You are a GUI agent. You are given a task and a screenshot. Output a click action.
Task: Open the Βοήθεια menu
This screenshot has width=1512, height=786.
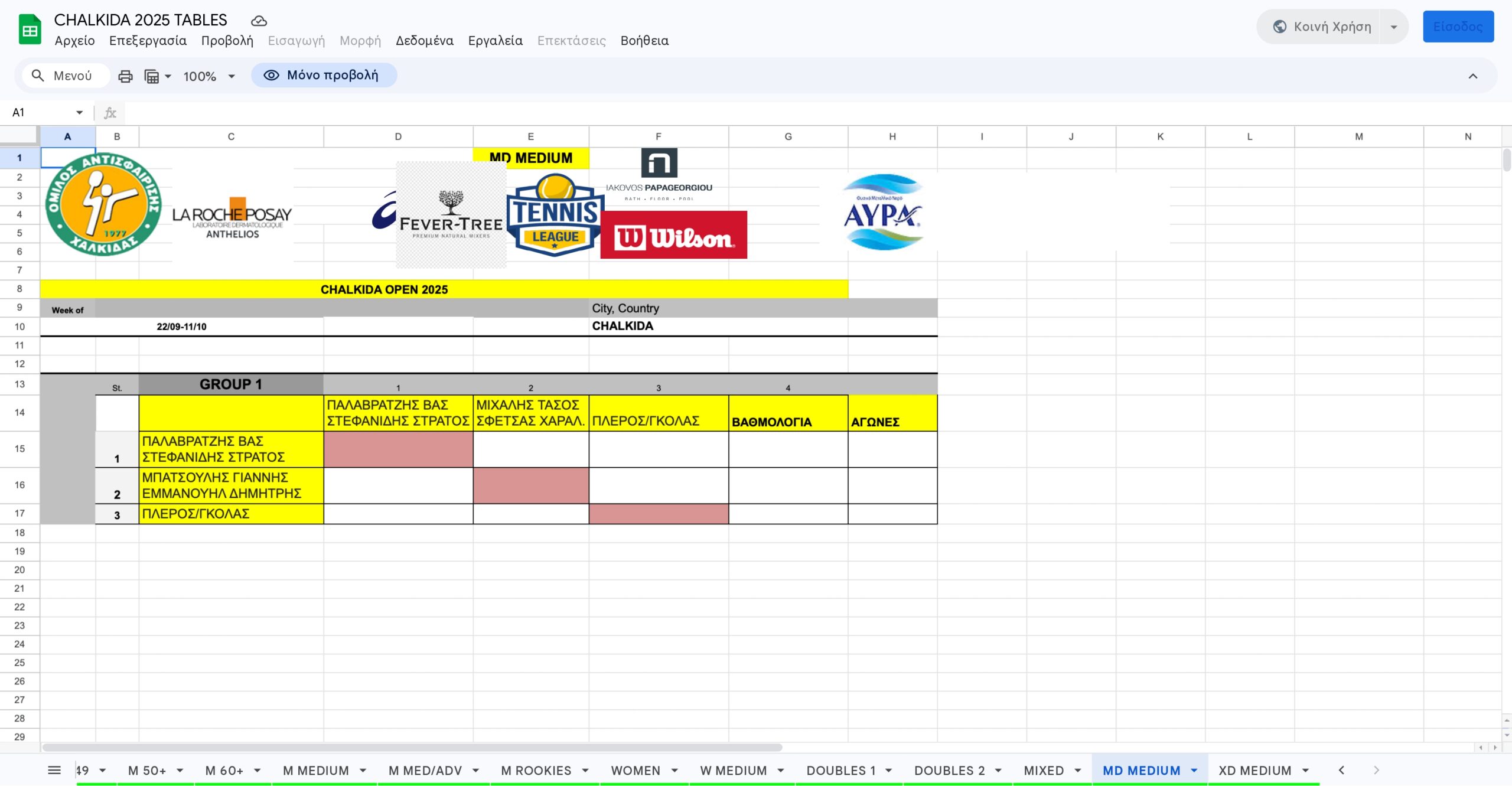coord(644,41)
